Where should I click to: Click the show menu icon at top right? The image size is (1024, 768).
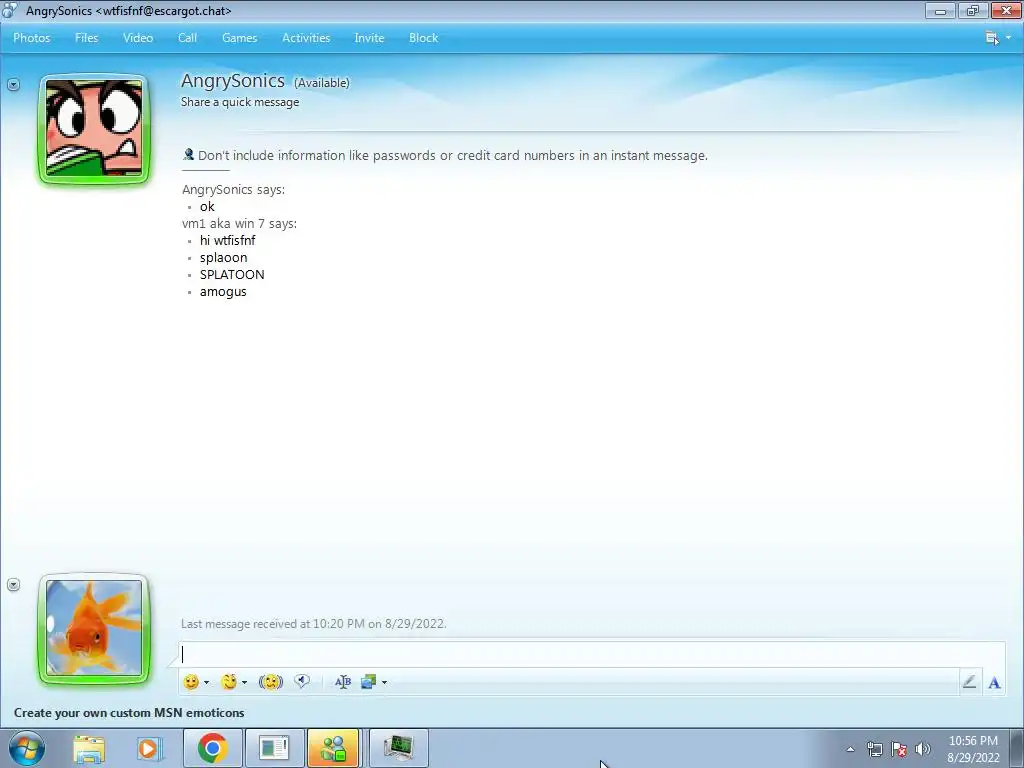click(x=992, y=38)
